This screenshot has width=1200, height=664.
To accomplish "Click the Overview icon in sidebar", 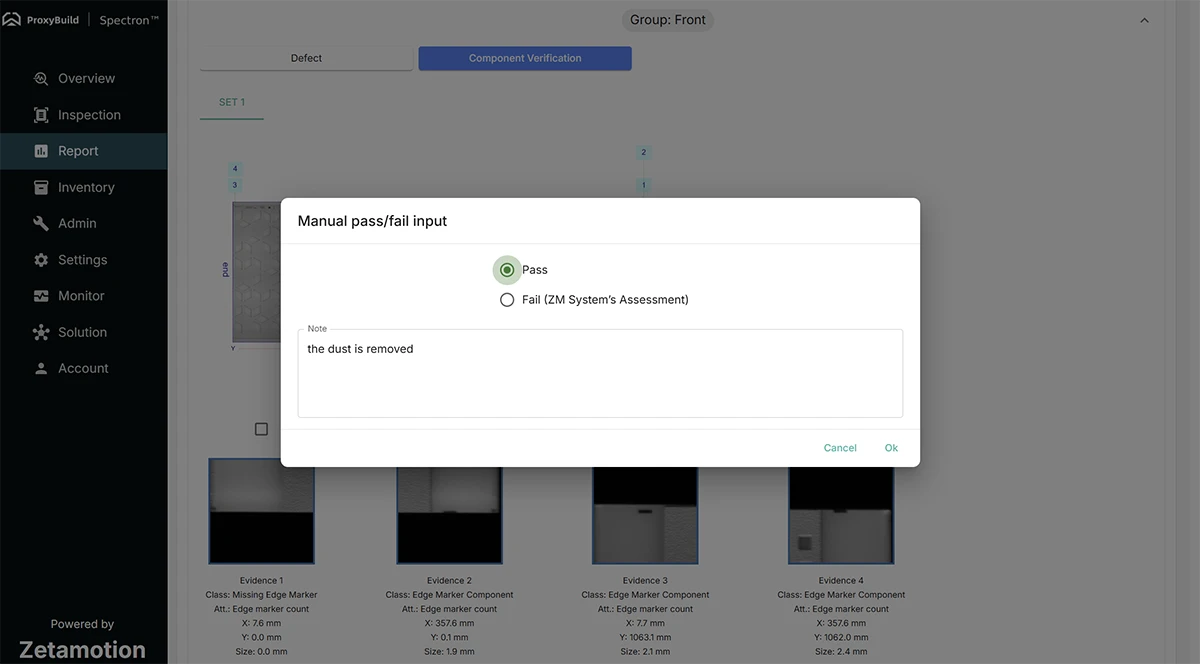I will click(41, 79).
